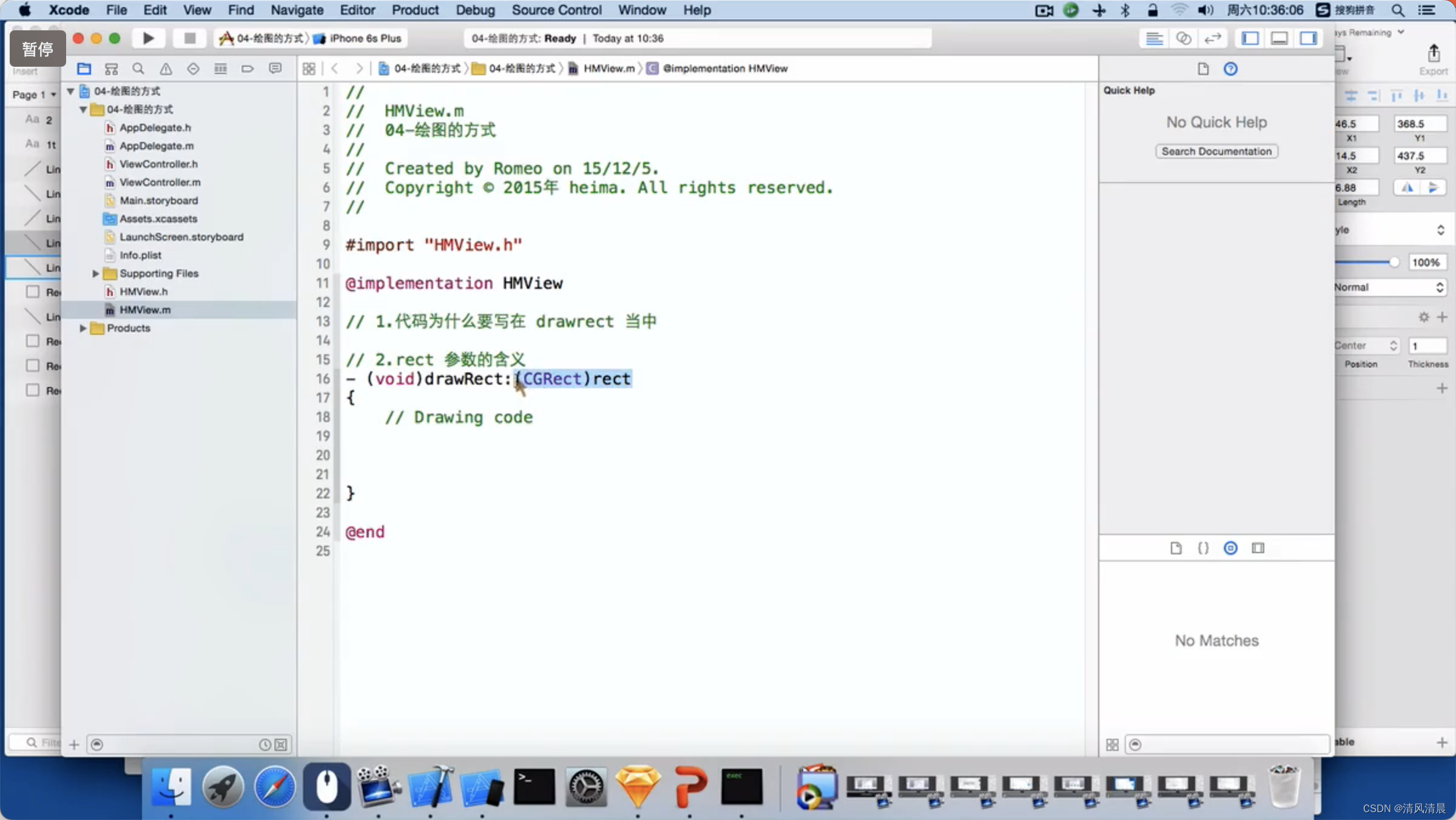Image resolution: width=1456 pixels, height=820 pixels.
Task: Toggle the debug area visibility
Action: [1279, 39]
